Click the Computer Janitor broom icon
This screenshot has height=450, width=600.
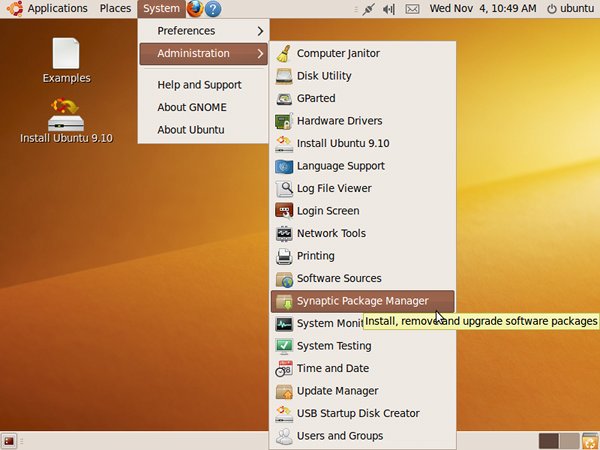point(284,53)
